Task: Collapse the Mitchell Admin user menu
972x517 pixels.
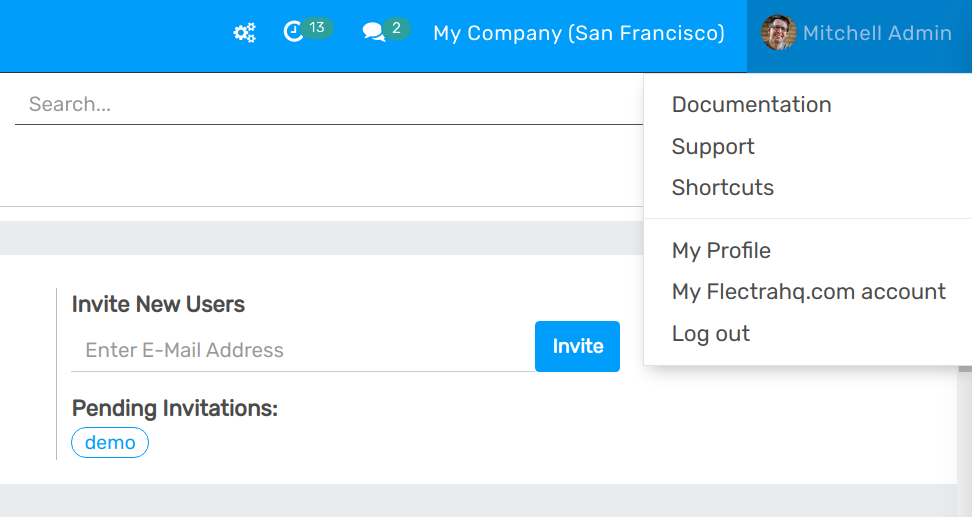Action: click(x=876, y=34)
